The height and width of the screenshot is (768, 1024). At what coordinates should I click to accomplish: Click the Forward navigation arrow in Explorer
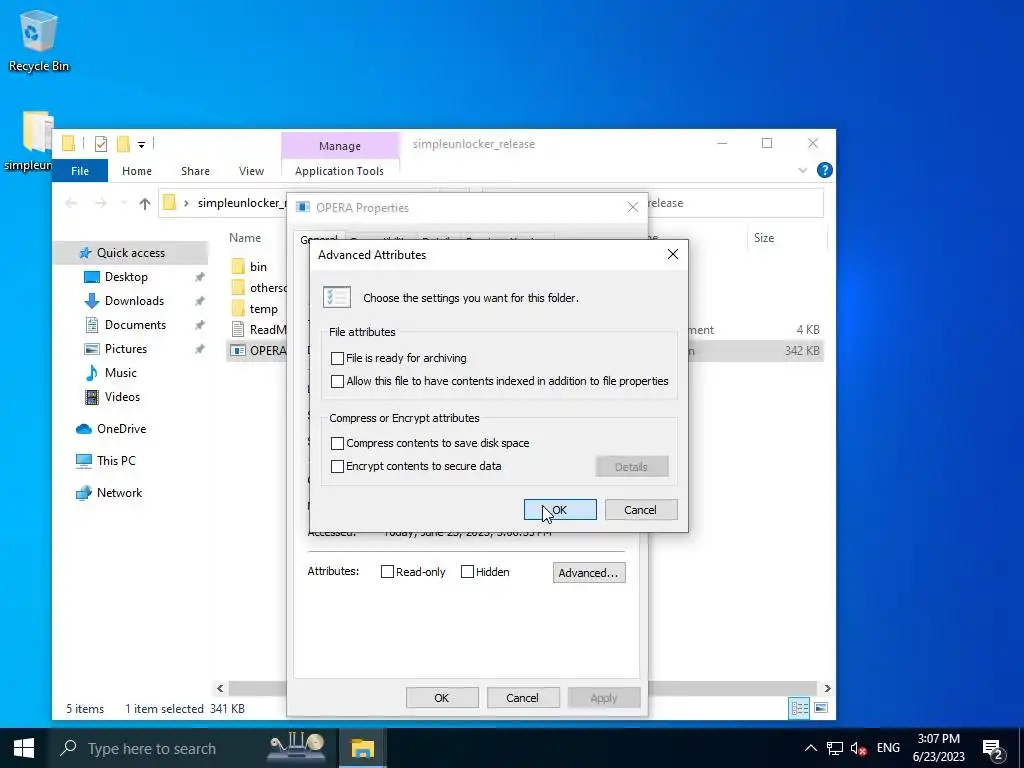tap(100, 203)
